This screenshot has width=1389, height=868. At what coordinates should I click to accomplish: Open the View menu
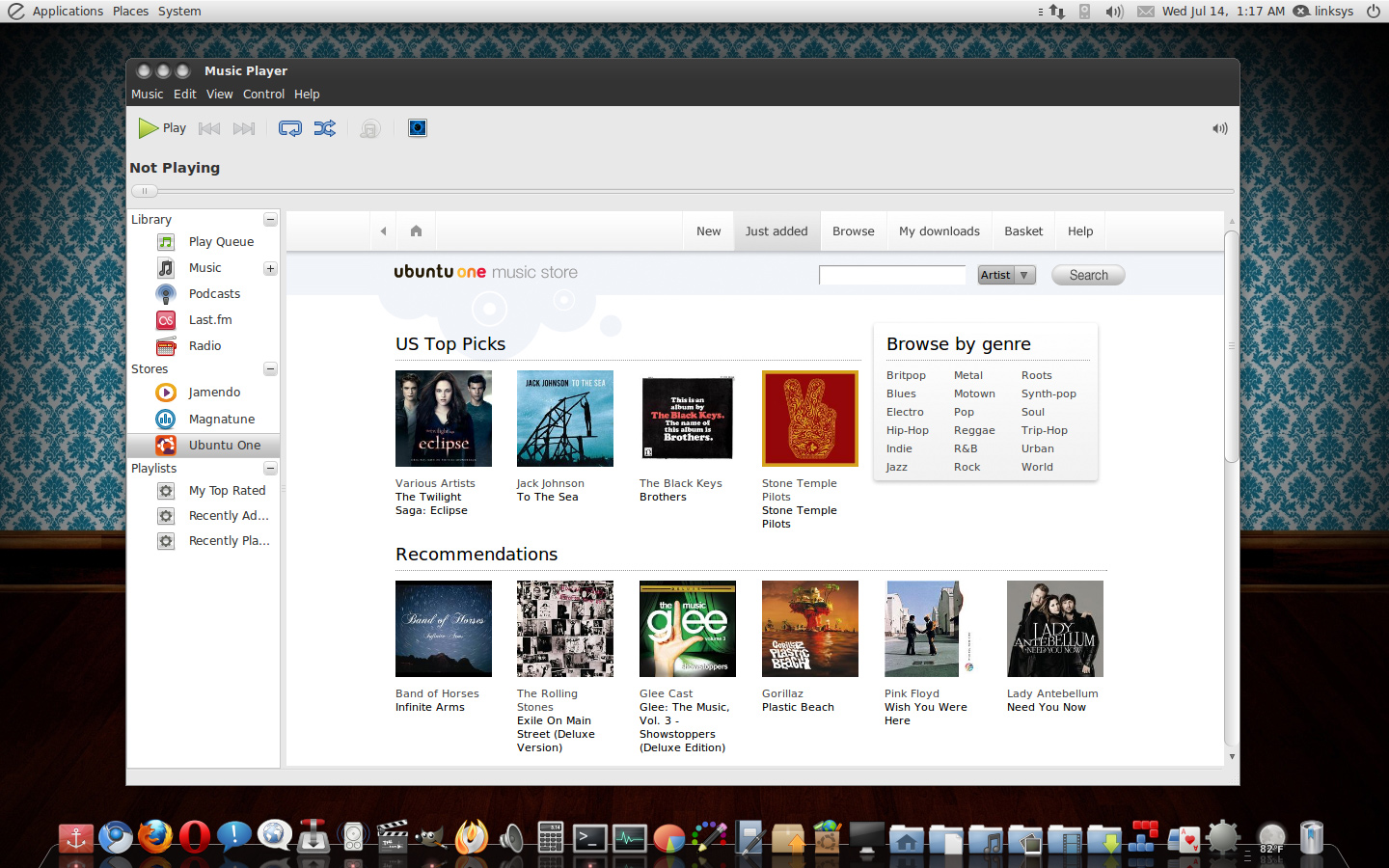(x=220, y=95)
